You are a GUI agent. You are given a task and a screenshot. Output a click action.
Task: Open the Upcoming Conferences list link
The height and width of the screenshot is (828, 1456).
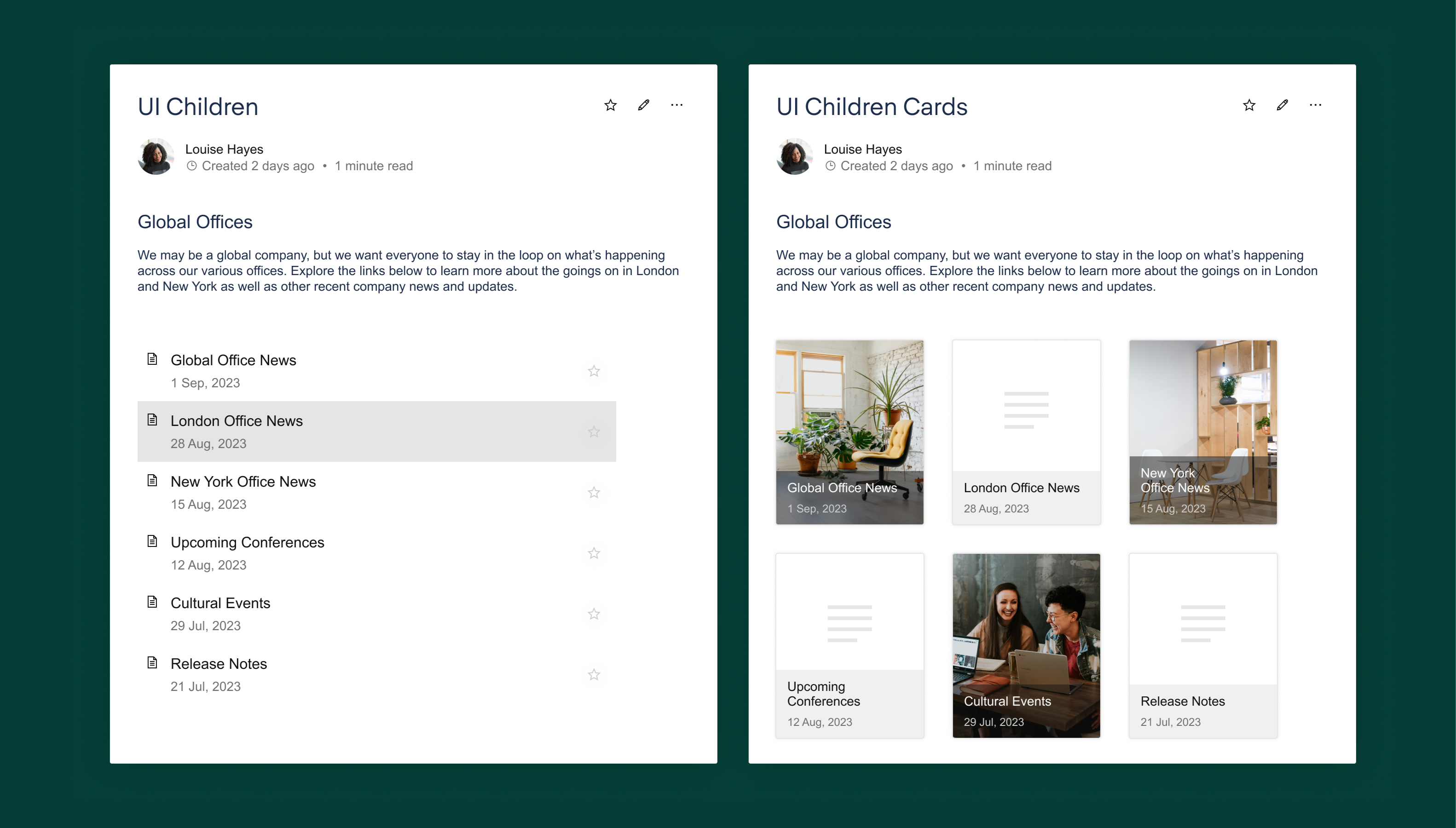click(247, 542)
